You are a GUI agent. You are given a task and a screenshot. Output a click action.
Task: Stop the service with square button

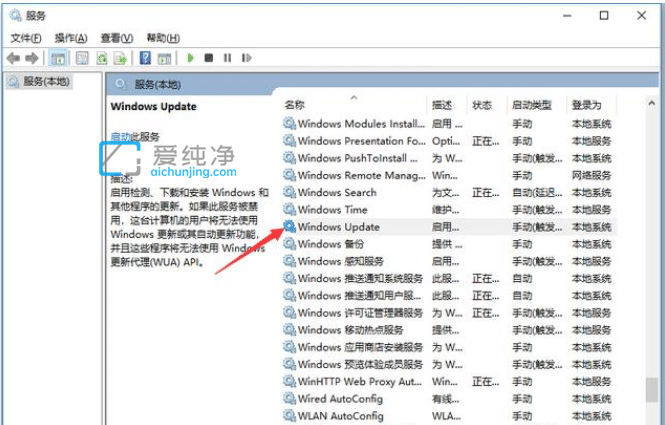208,58
